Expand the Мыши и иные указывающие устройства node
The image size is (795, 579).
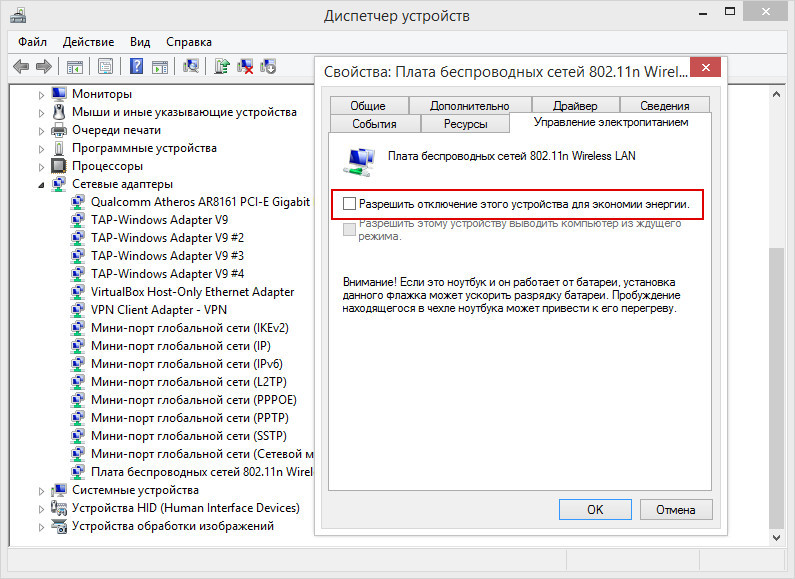pyautogui.click(x=42, y=113)
